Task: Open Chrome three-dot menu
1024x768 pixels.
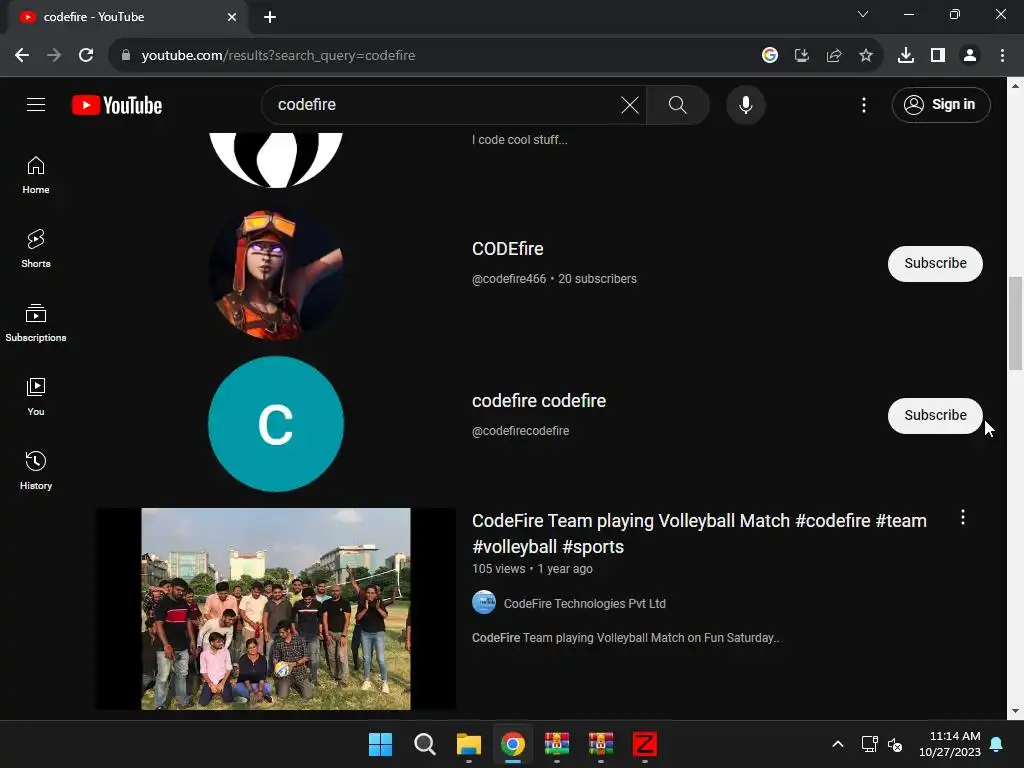Action: (1002, 55)
